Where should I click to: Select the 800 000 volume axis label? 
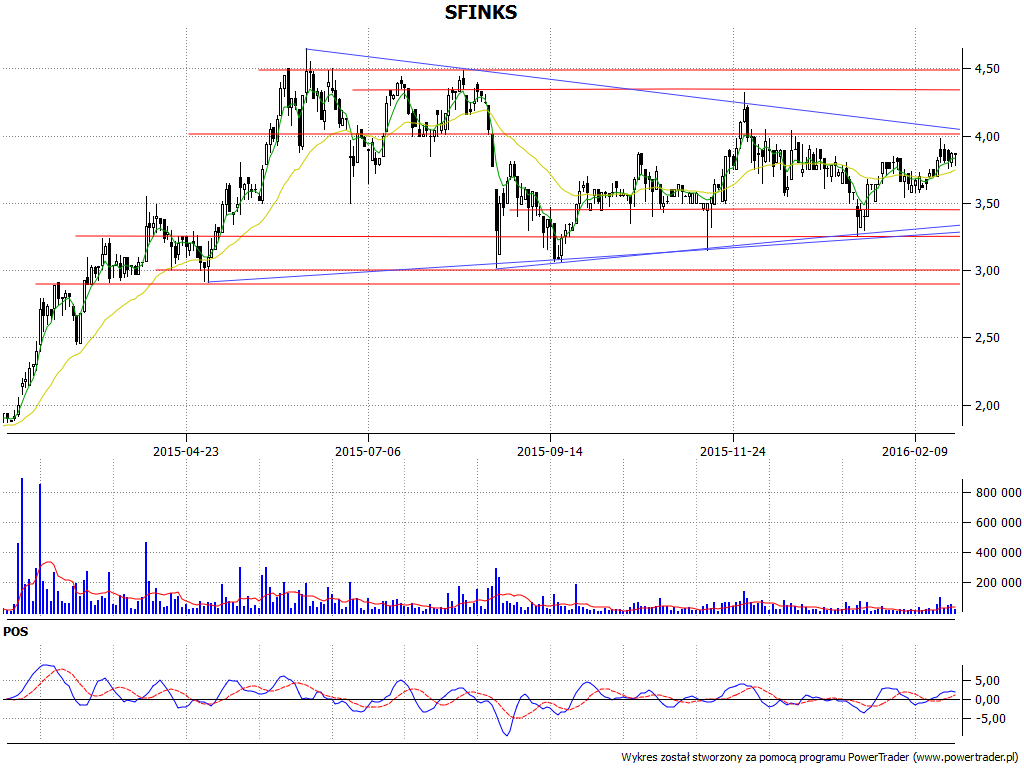click(999, 493)
